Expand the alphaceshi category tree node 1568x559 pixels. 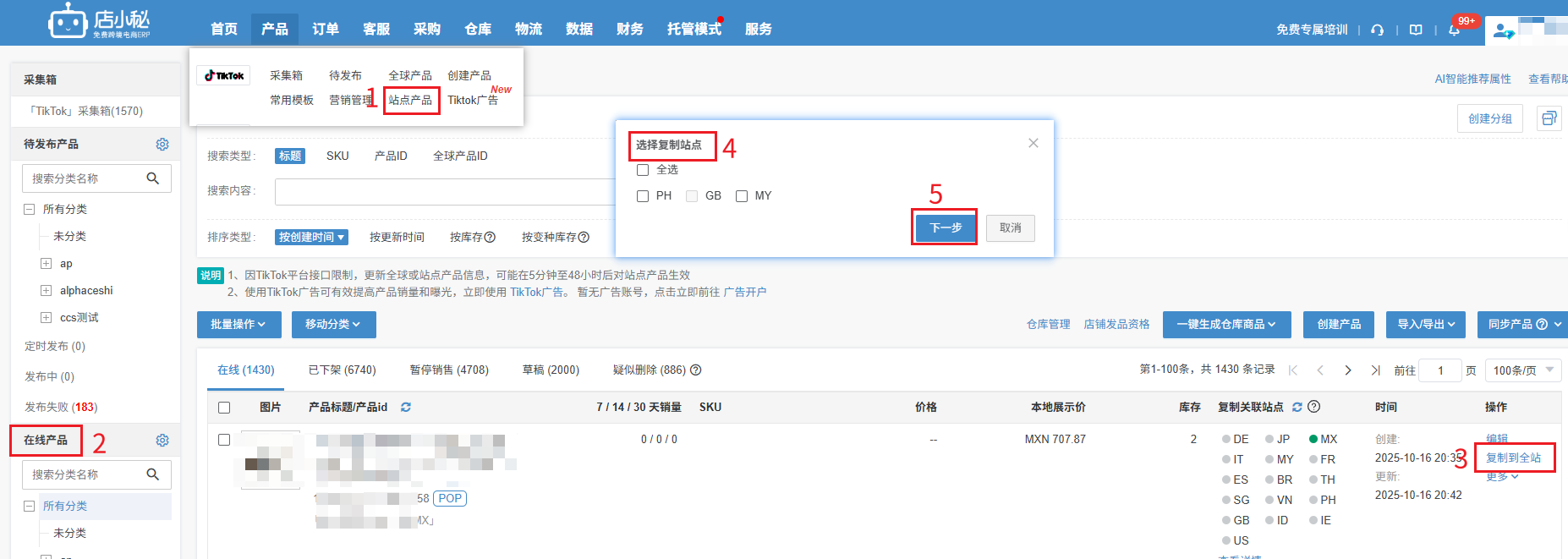pos(47,291)
